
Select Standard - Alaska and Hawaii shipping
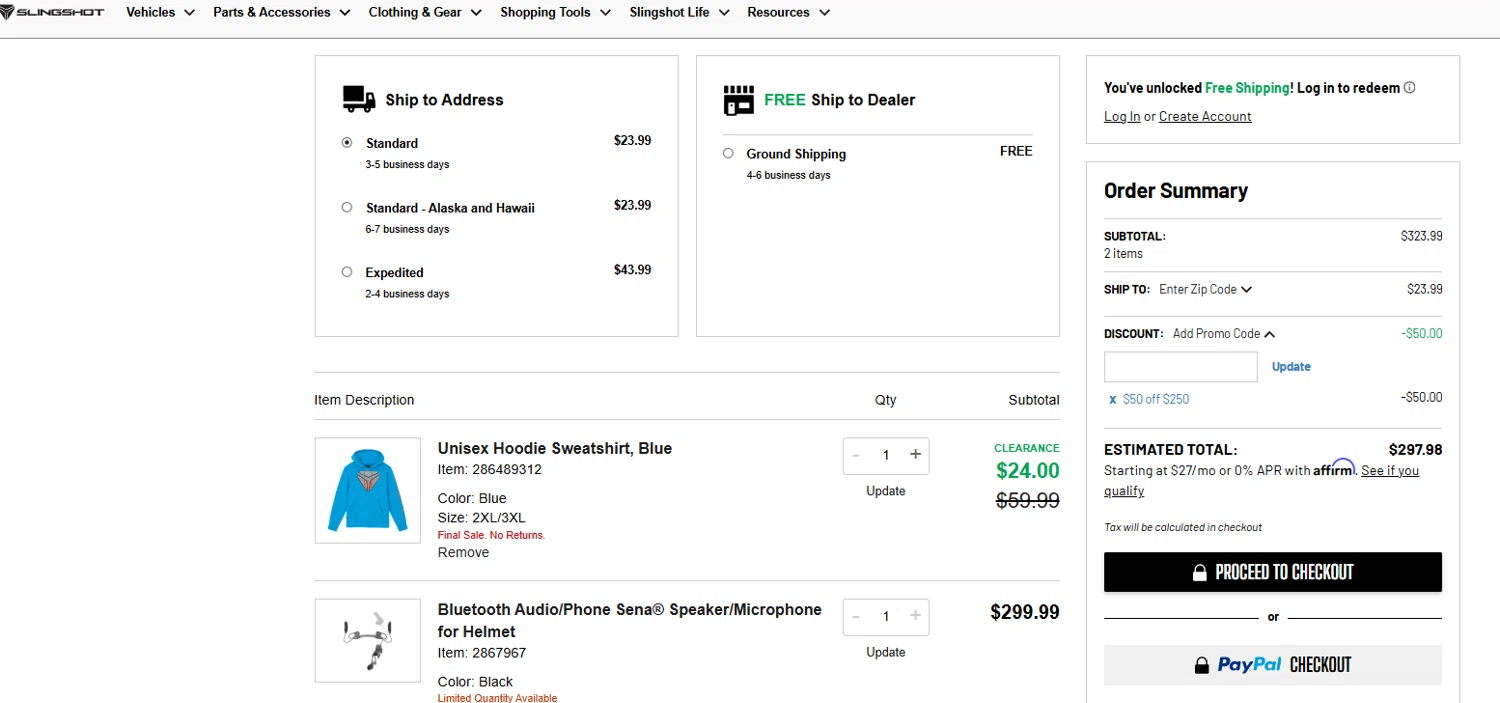347,208
